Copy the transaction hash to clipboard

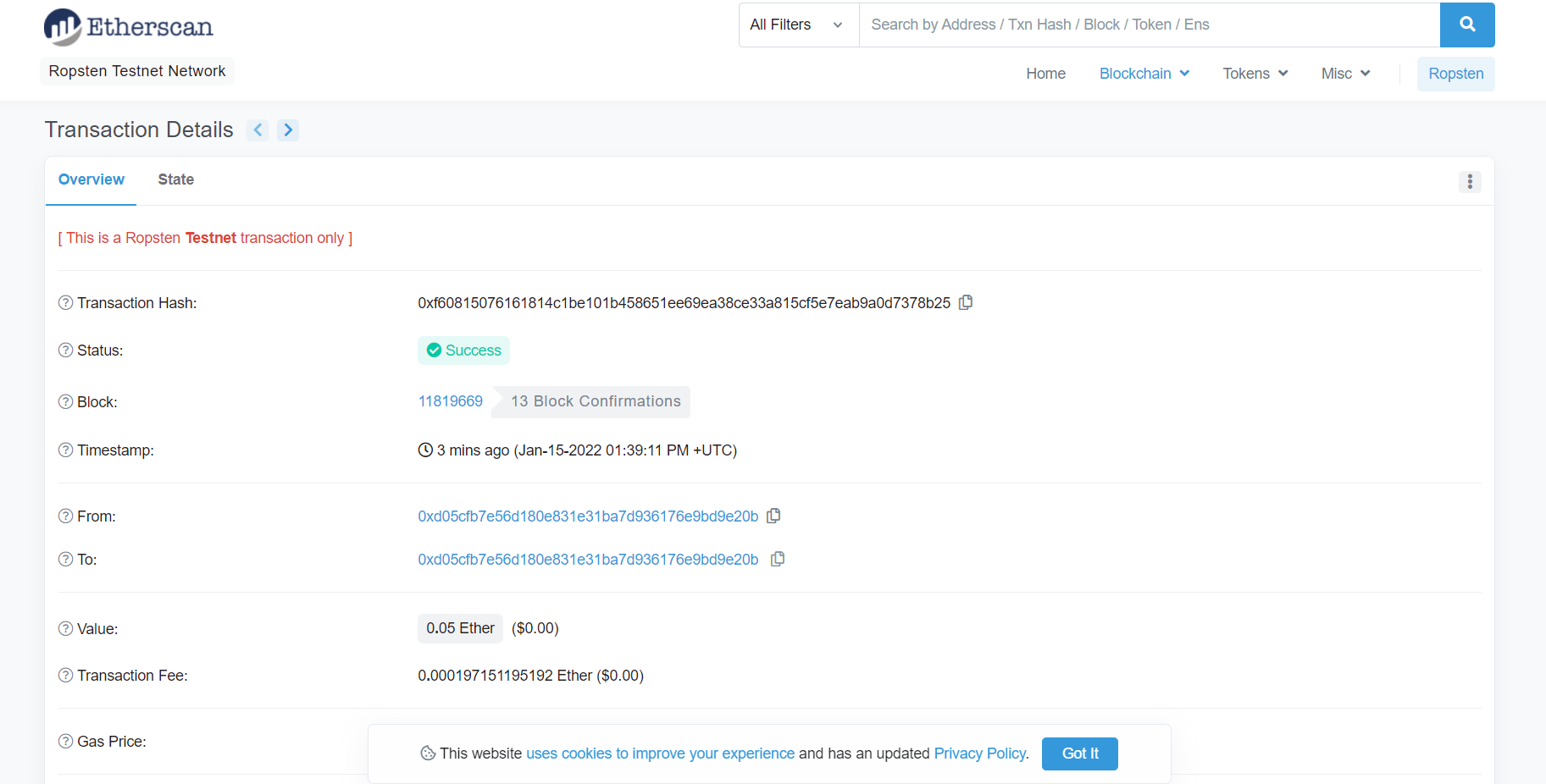click(x=966, y=302)
